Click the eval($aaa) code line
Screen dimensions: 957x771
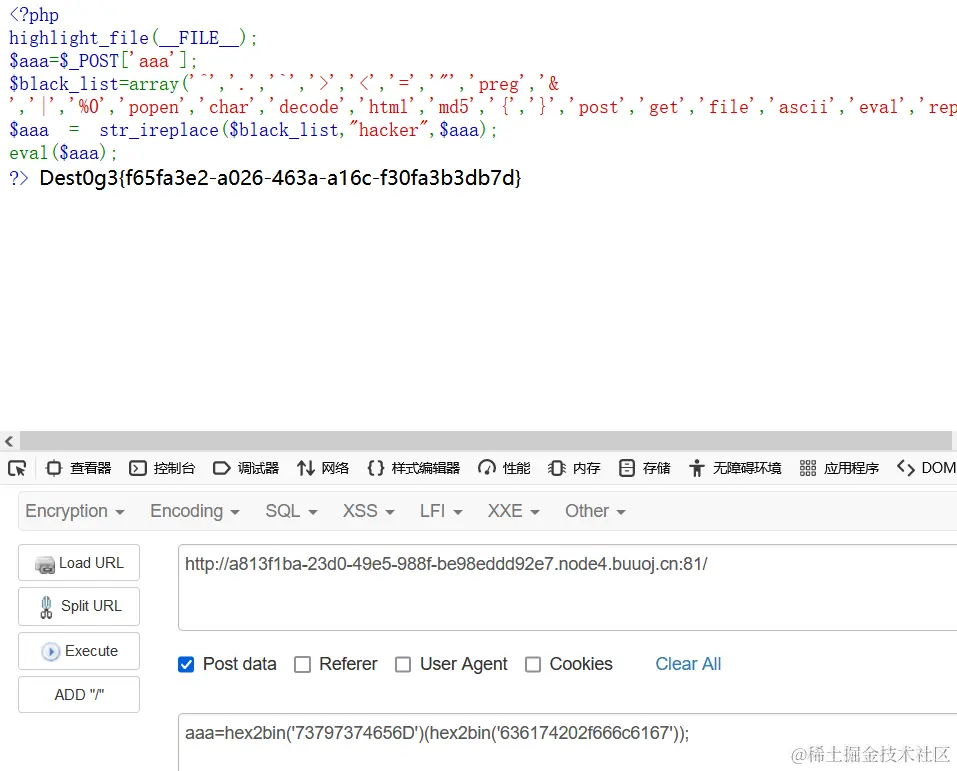point(63,153)
